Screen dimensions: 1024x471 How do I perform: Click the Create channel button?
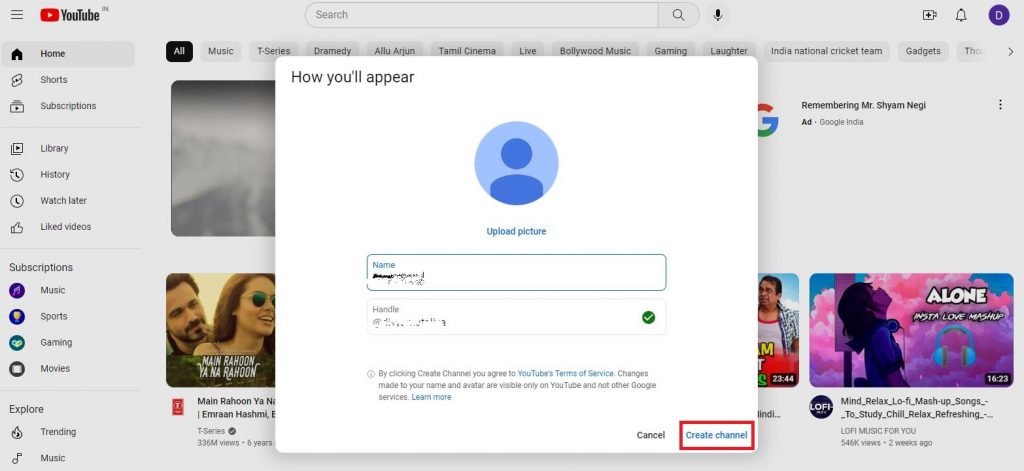(716, 435)
